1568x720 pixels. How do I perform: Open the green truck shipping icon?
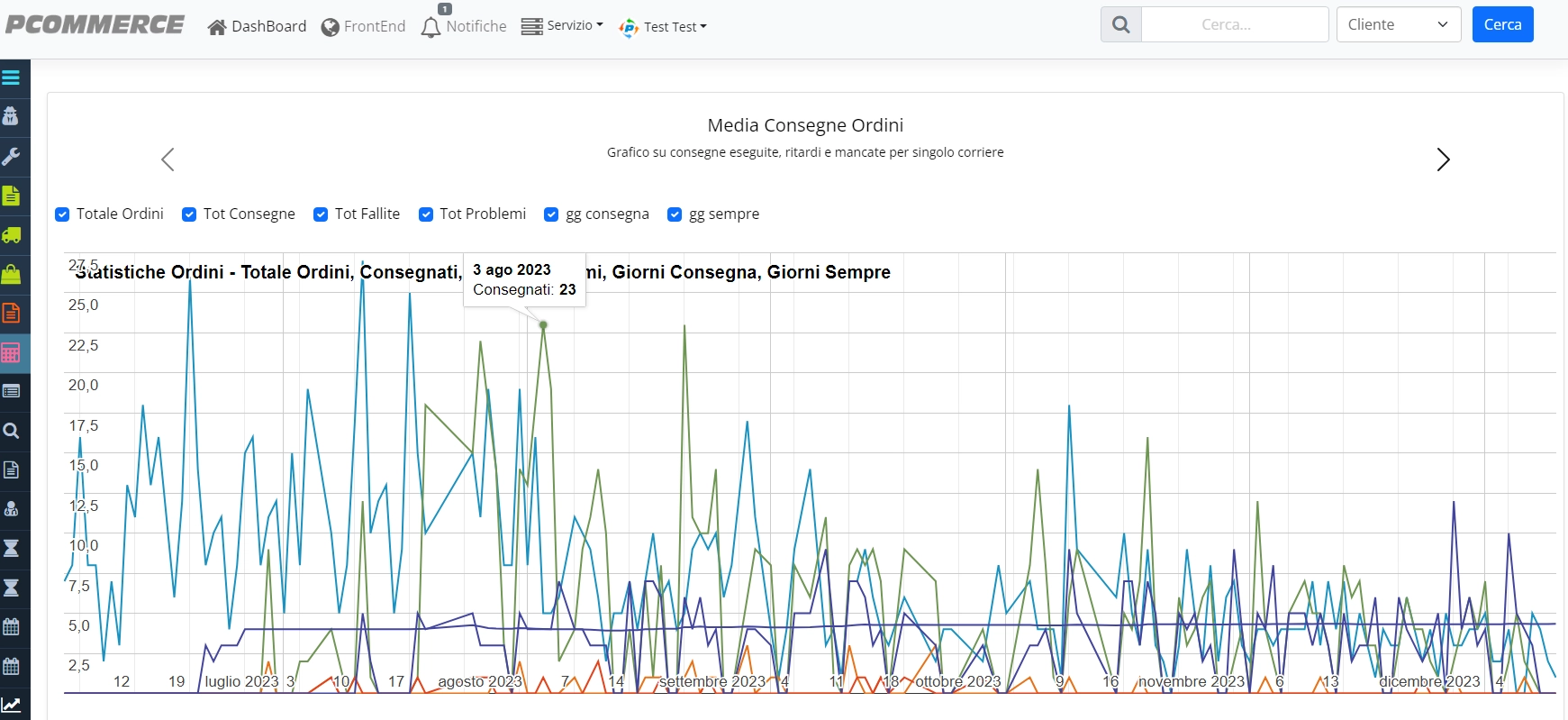click(x=11, y=235)
